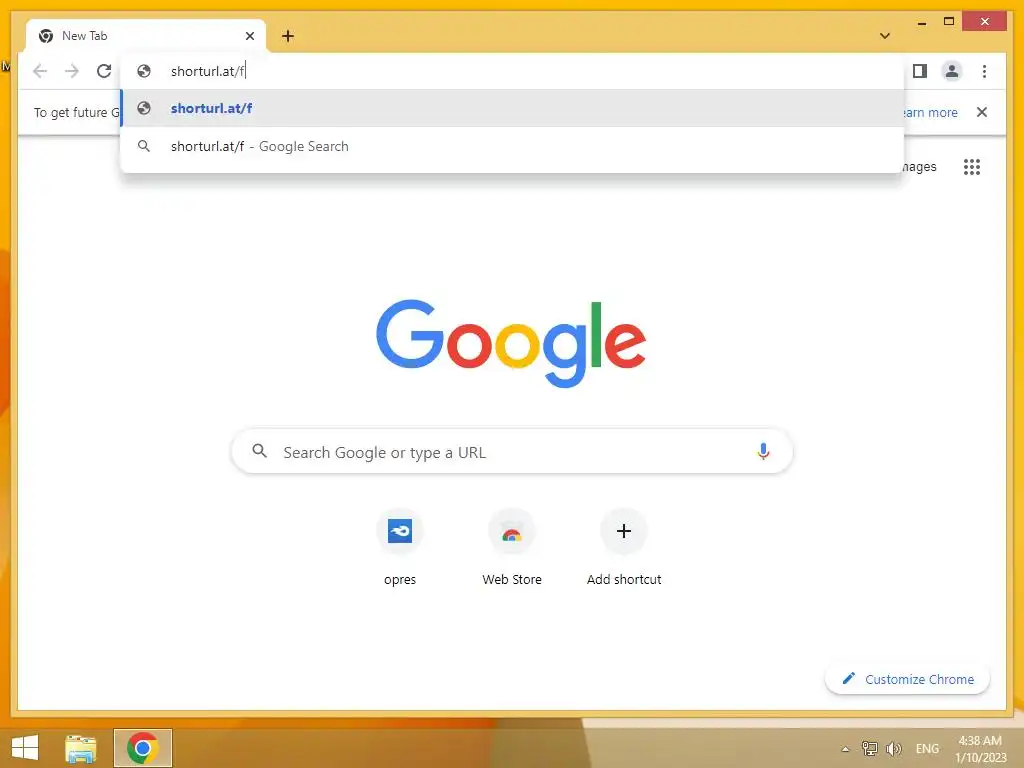Click the ENG language indicator
The height and width of the screenshot is (768, 1024).
coord(927,748)
